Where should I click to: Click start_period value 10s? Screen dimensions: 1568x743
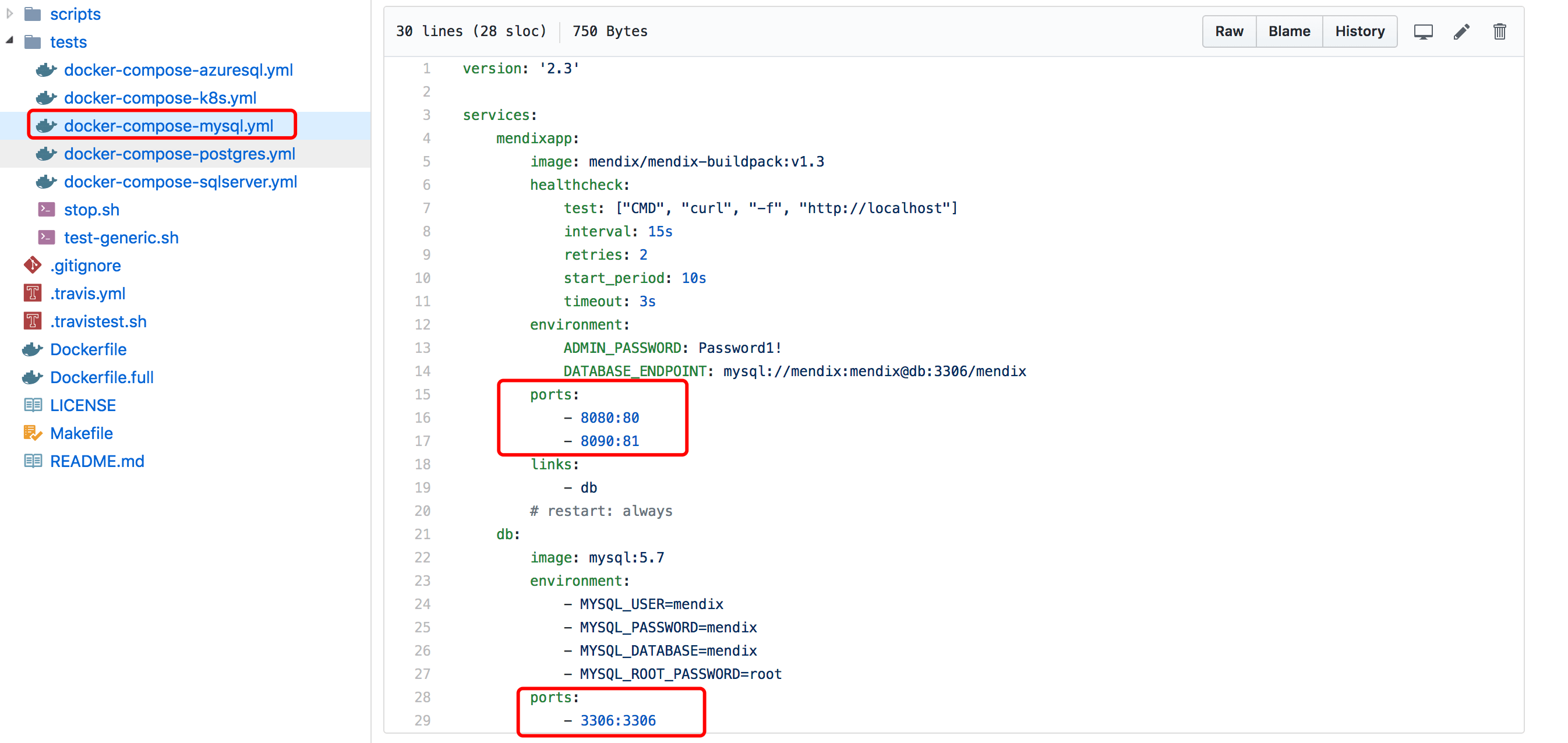point(694,279)
